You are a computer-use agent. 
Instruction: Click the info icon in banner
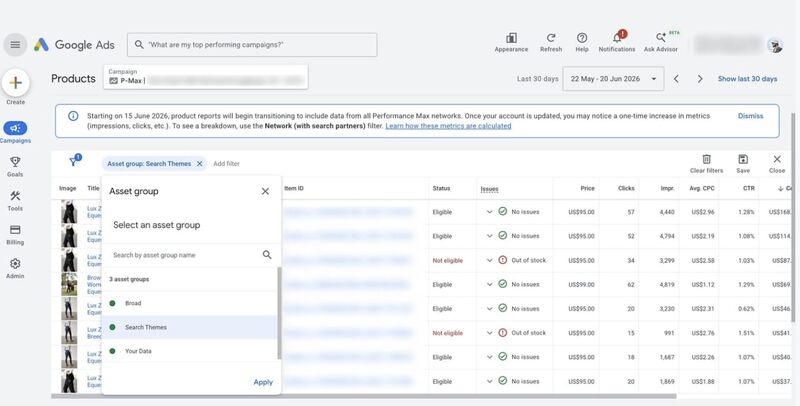(73, 116)
